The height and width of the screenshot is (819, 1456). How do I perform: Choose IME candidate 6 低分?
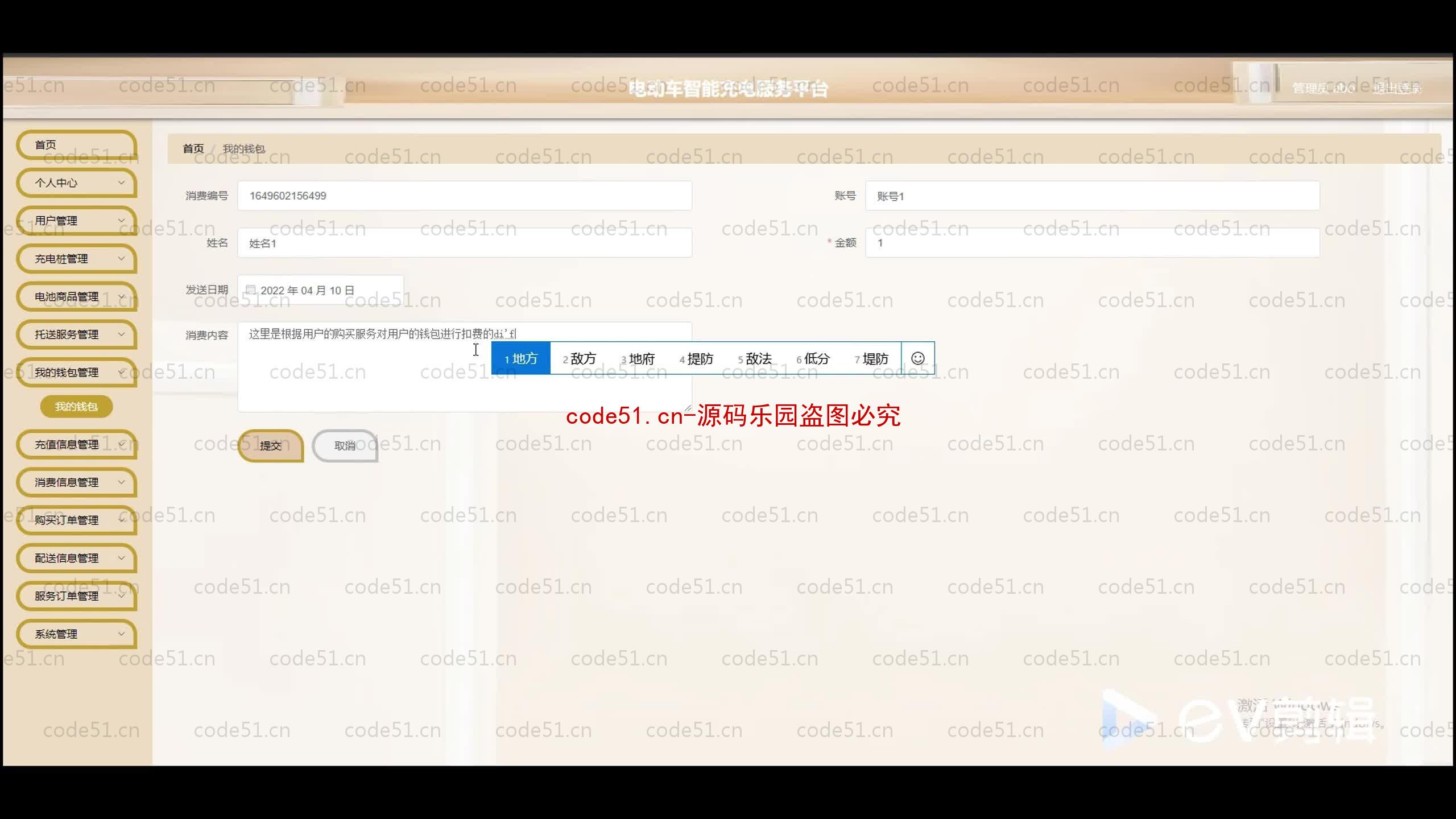(813, 358)
